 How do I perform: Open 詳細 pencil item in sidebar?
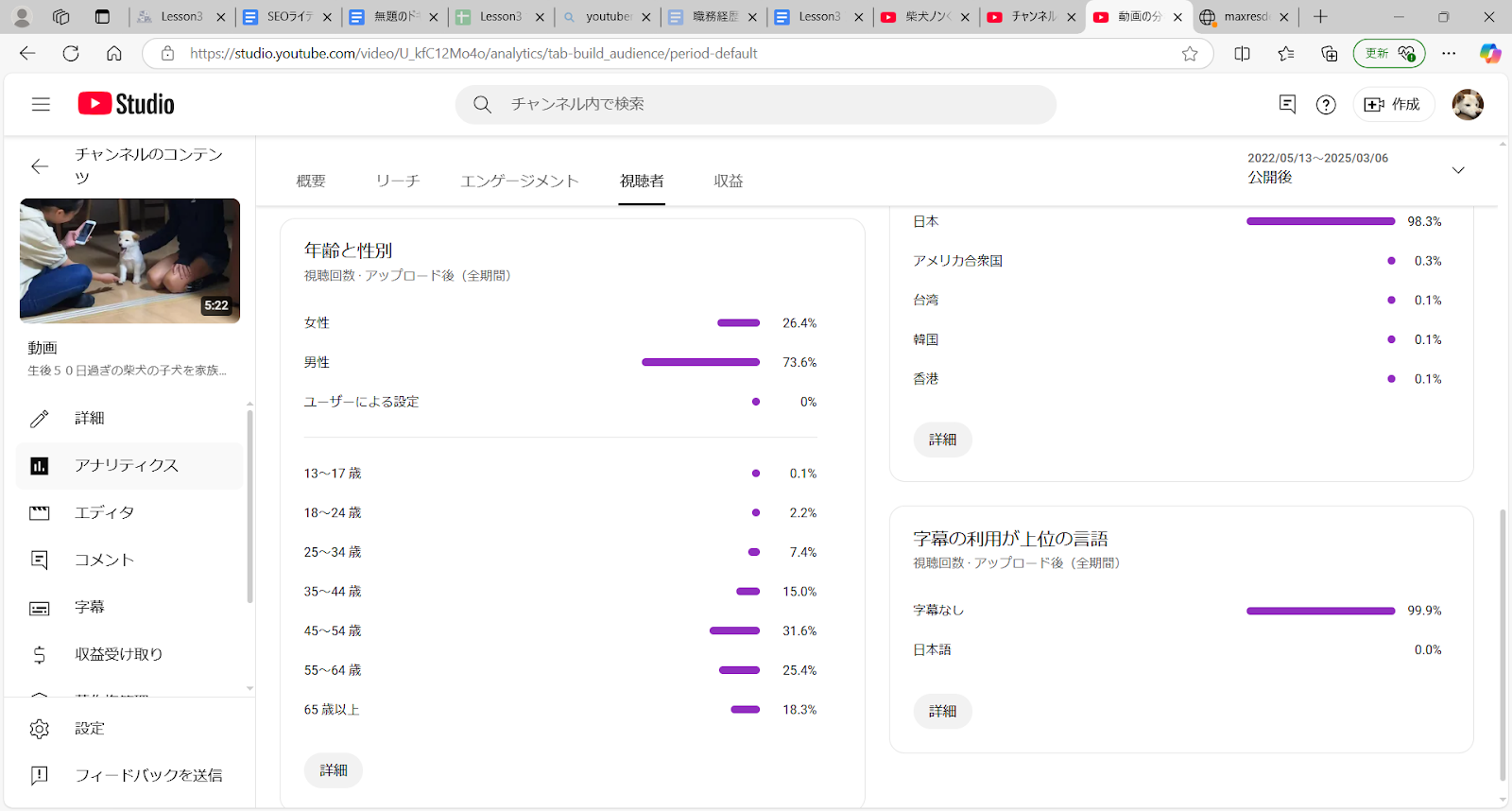click(x=129, y=418)
